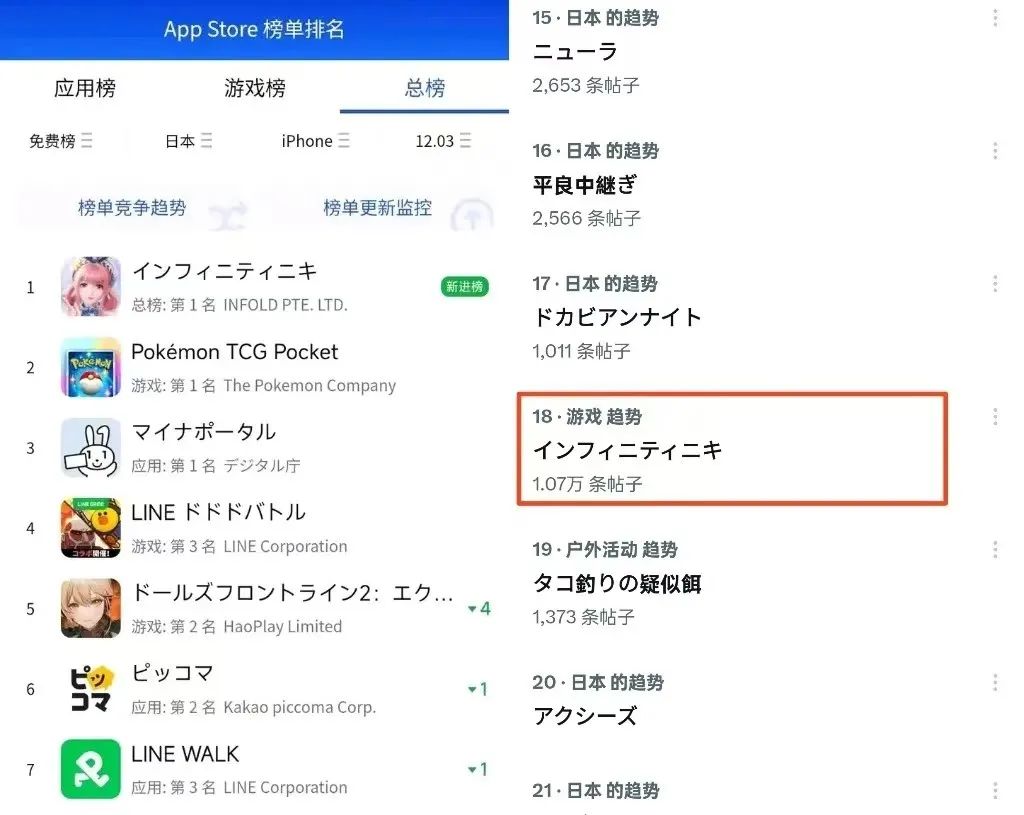Switch to the 游戏榜 tab

point(255,88)
